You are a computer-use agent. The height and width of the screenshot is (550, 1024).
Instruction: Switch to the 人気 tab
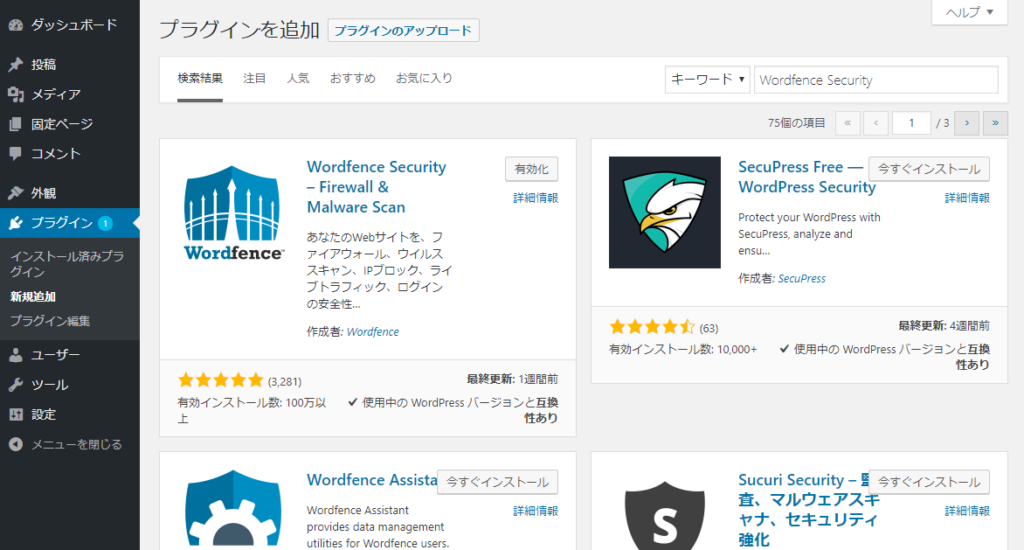[298, 78]
